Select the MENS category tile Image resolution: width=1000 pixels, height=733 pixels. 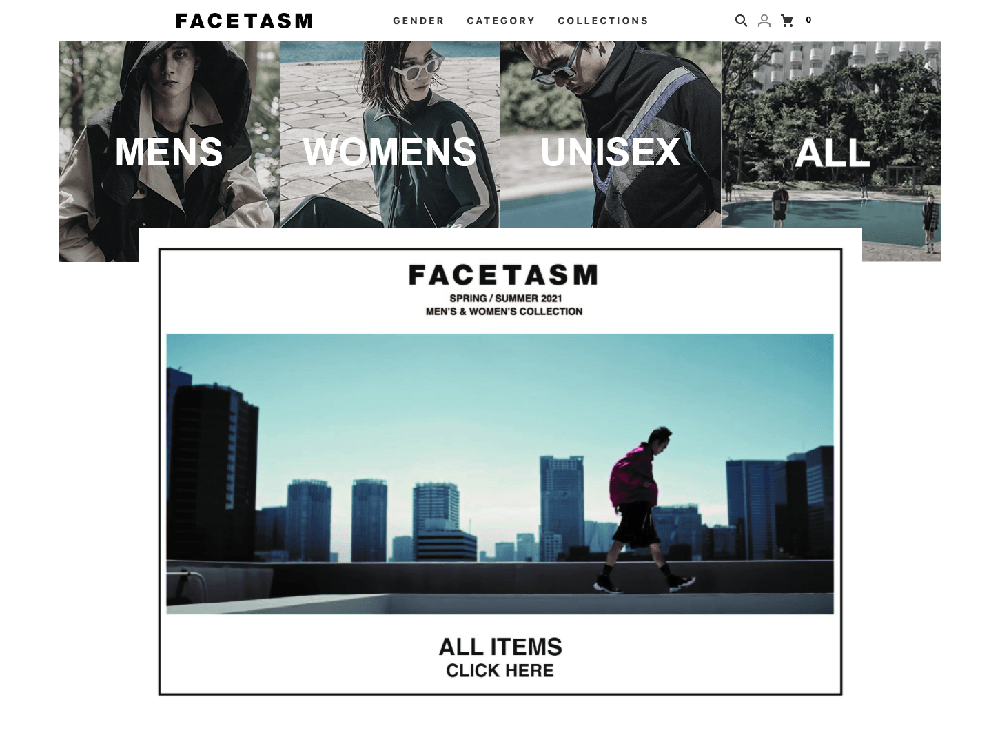[169, 151]
